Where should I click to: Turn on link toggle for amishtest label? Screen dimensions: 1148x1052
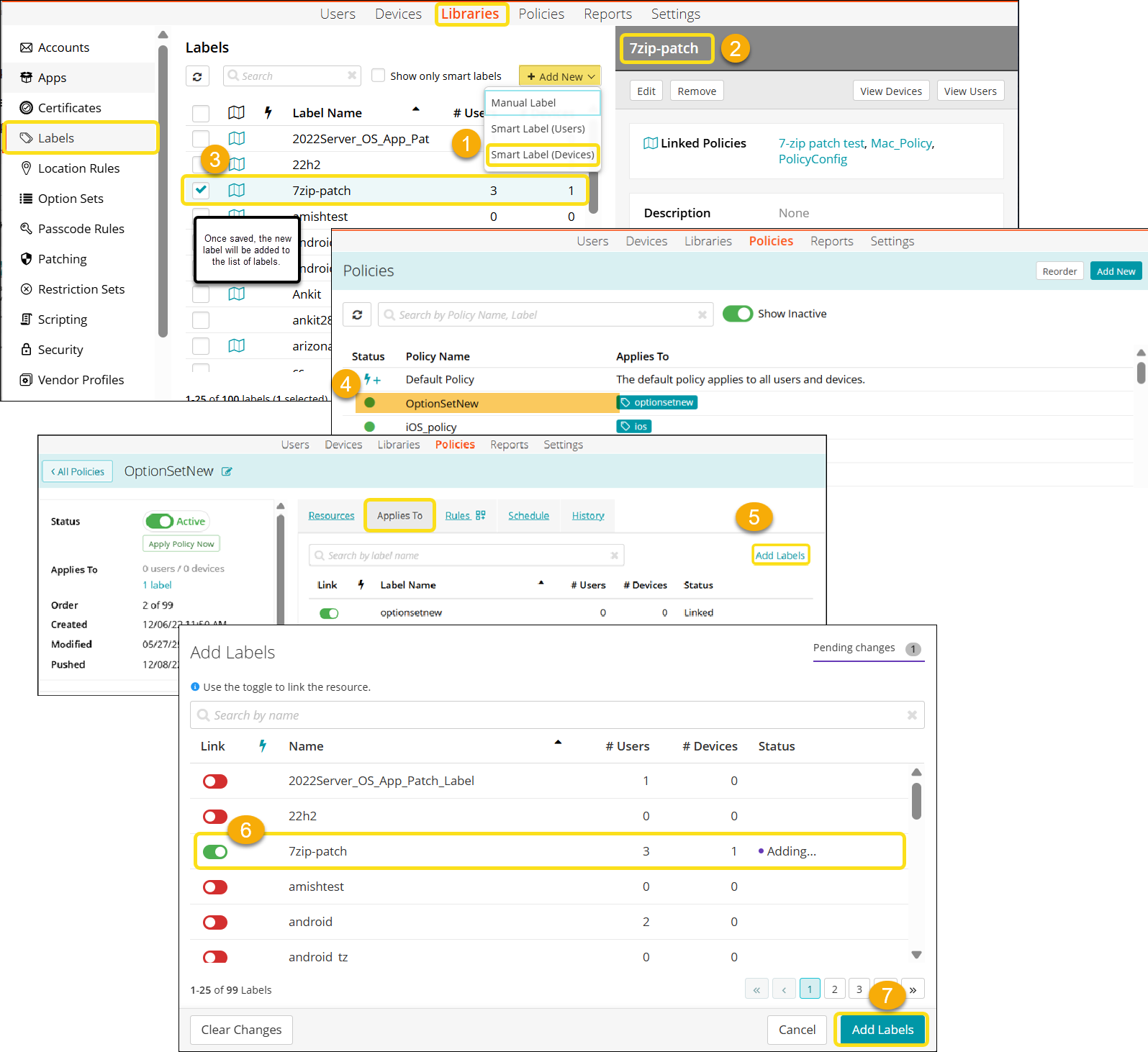(x=214, y=887)
